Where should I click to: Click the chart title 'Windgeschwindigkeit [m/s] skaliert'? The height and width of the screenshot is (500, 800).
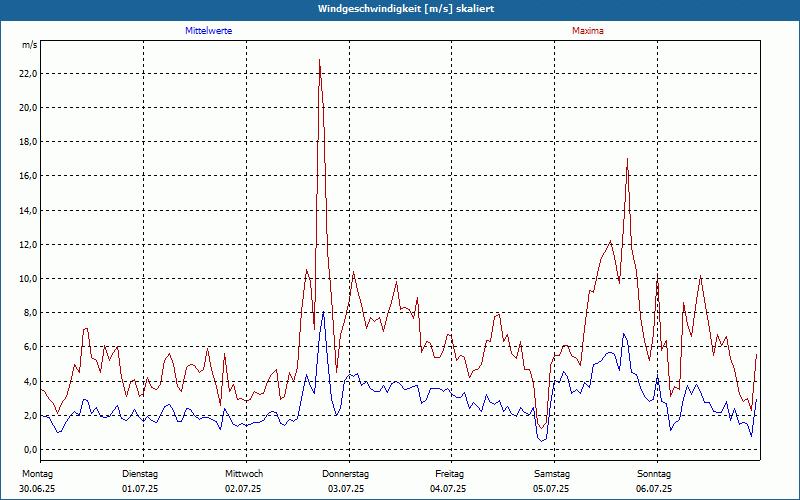[x=406, y=9]
